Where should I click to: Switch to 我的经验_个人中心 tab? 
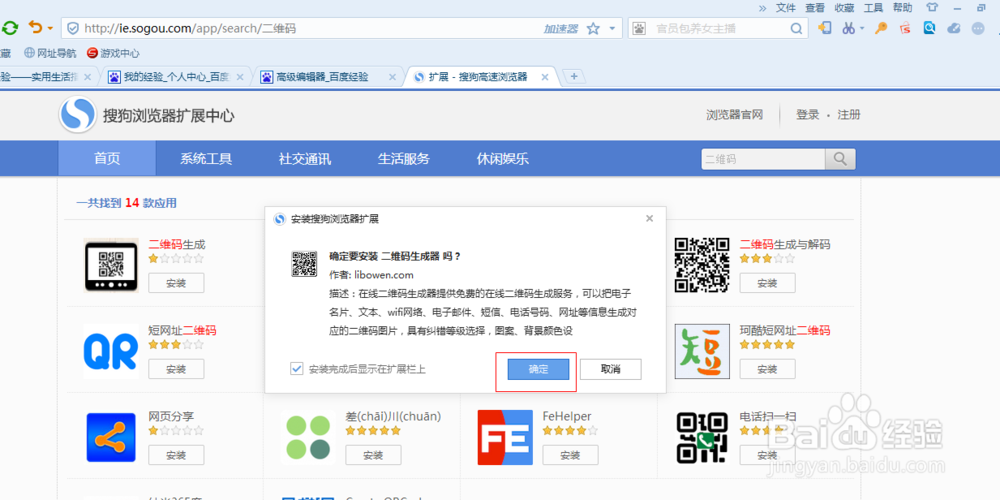tap(175, 77)
